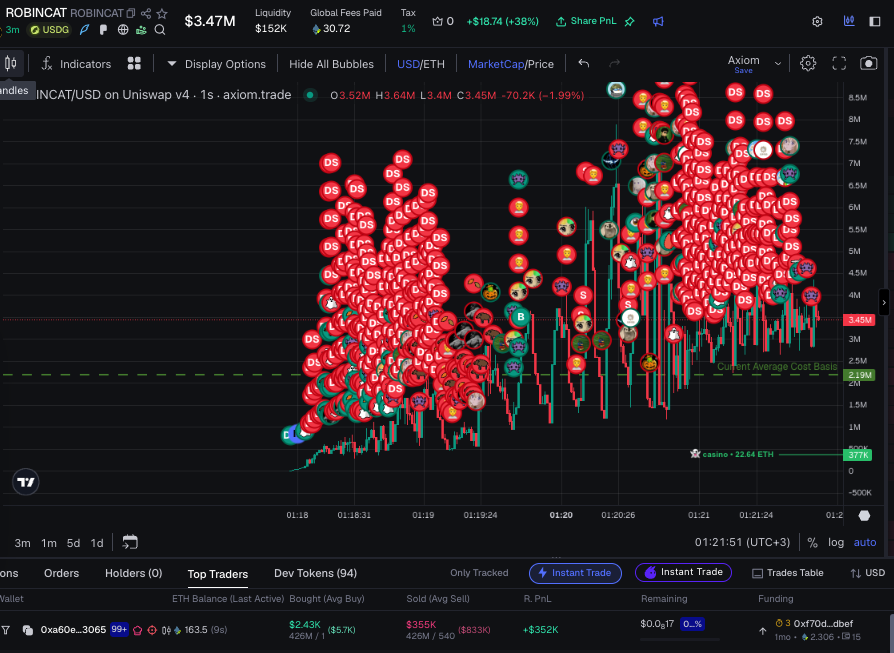Click the USDG pair badge
This screenshot has width=894, height=653.
tap(50, 30)
